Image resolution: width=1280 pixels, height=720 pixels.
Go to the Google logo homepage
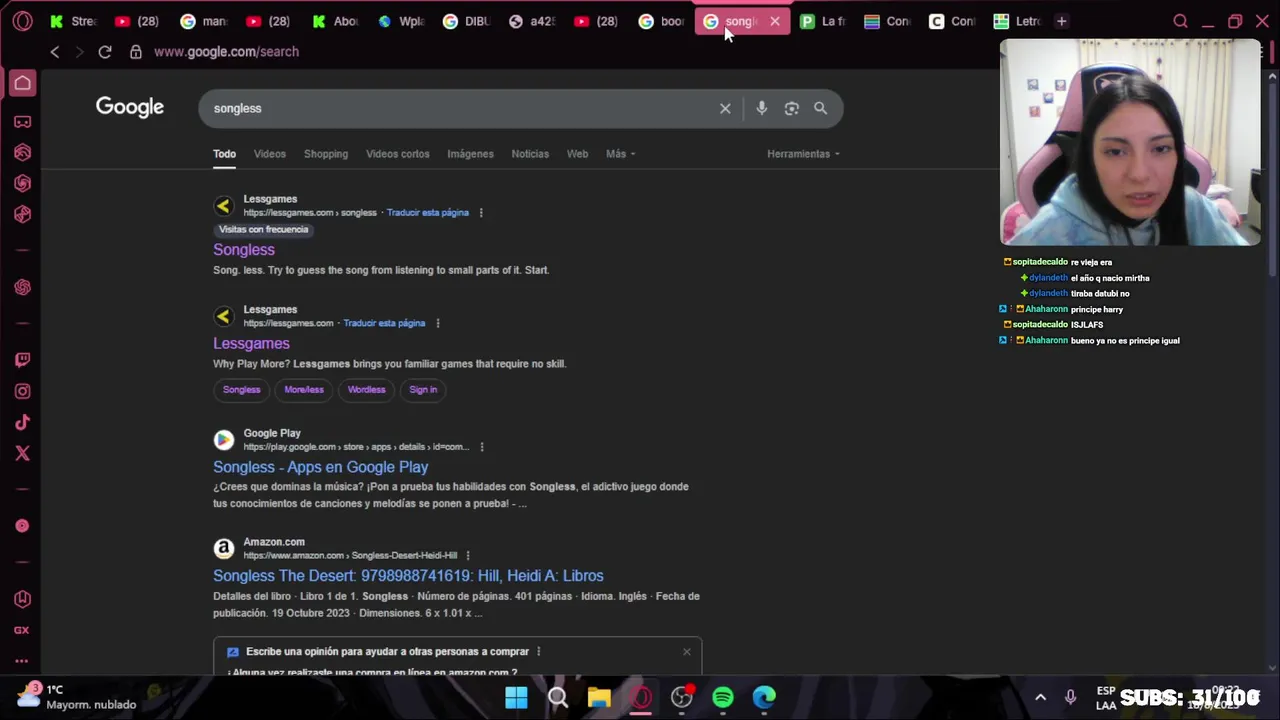[x=130, y=107]
